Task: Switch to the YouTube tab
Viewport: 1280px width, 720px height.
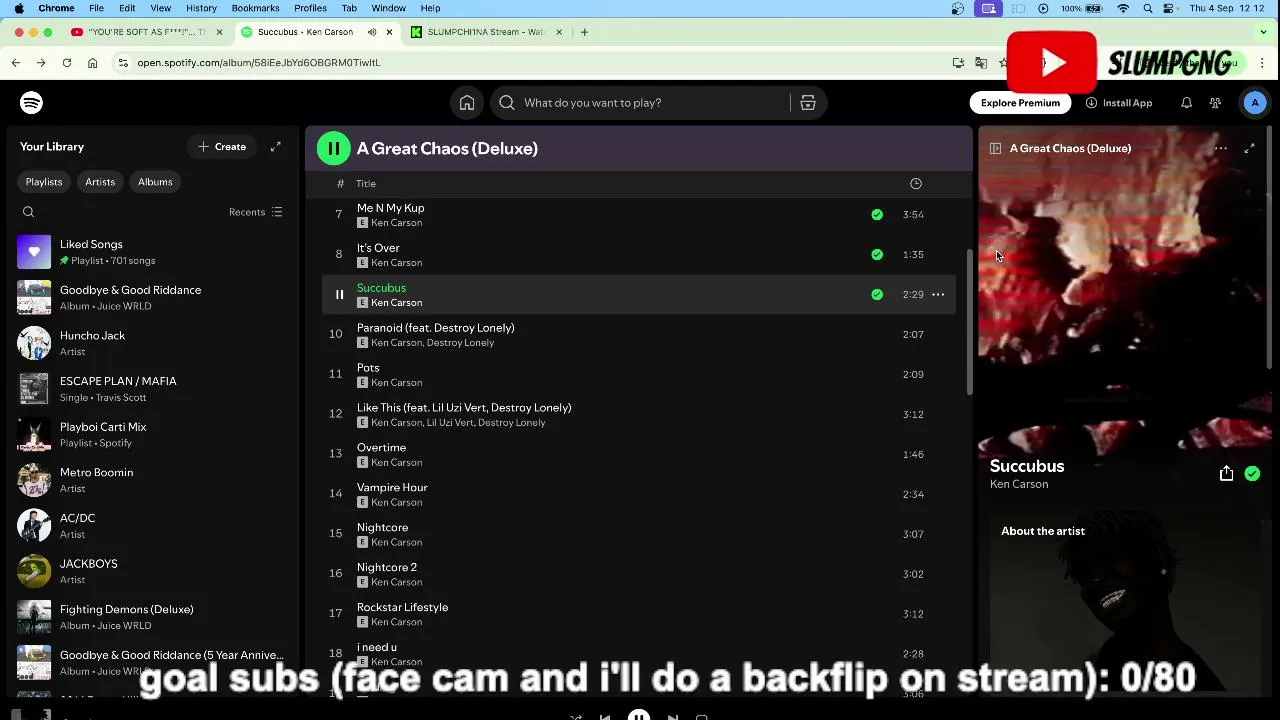Action: [x=147, y=32]
